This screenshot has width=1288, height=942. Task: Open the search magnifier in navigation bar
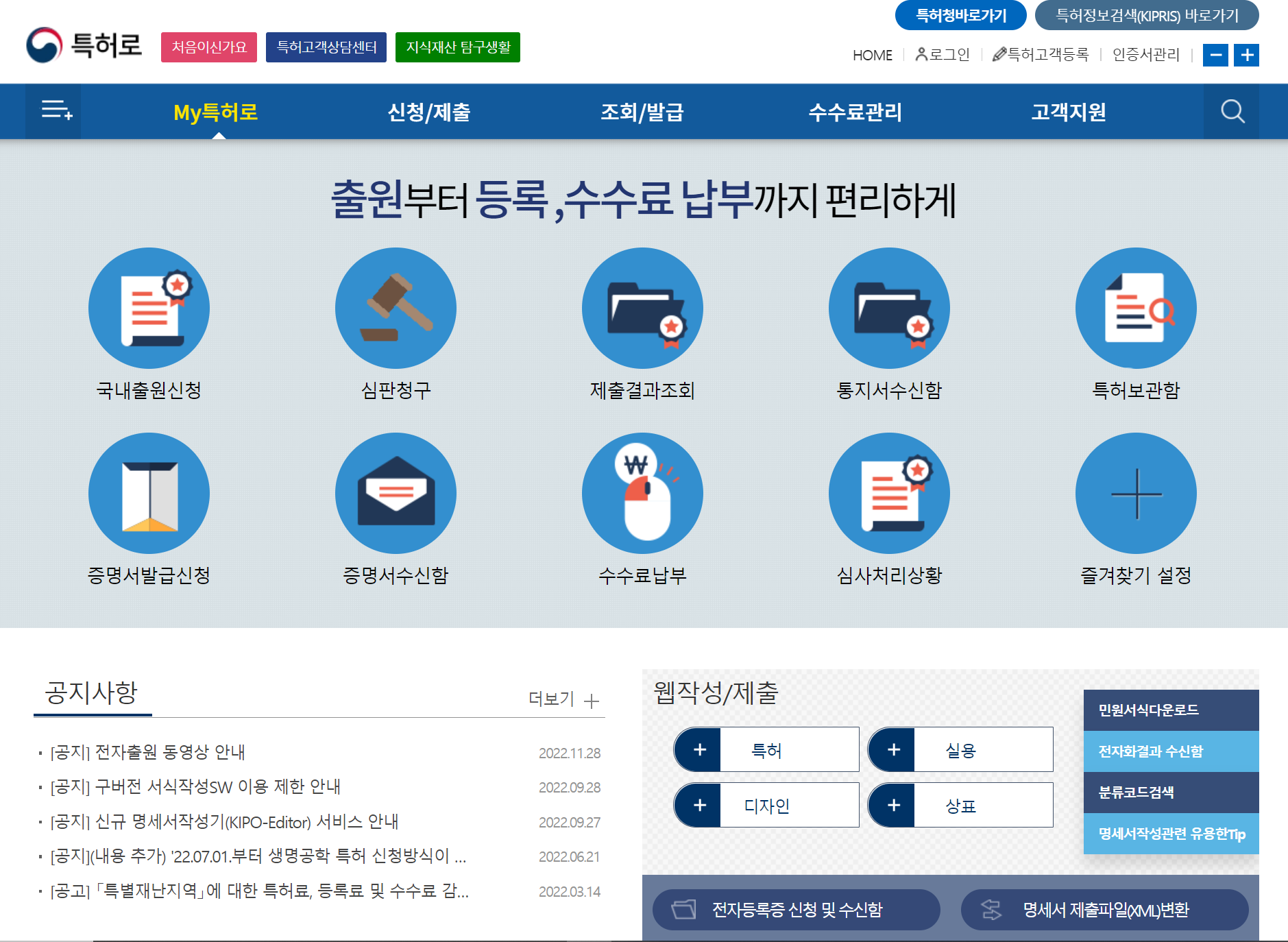1232,111
